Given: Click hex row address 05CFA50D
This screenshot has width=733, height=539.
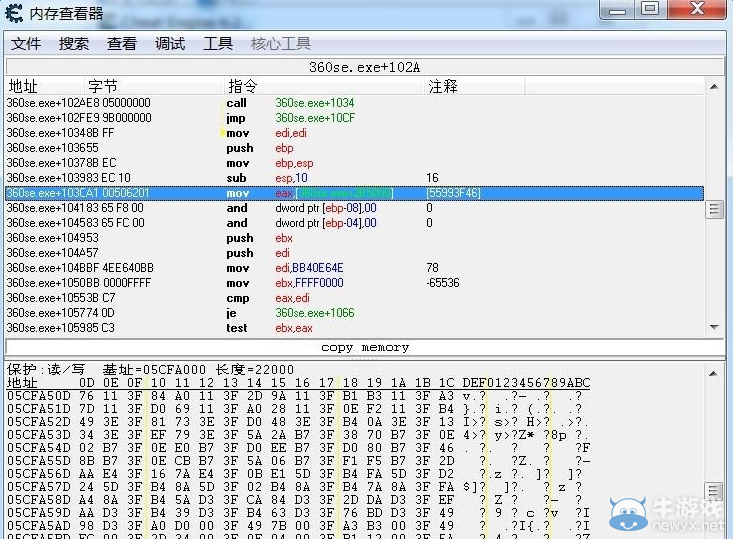Looking at the screenshot, I should coord(39,396).
